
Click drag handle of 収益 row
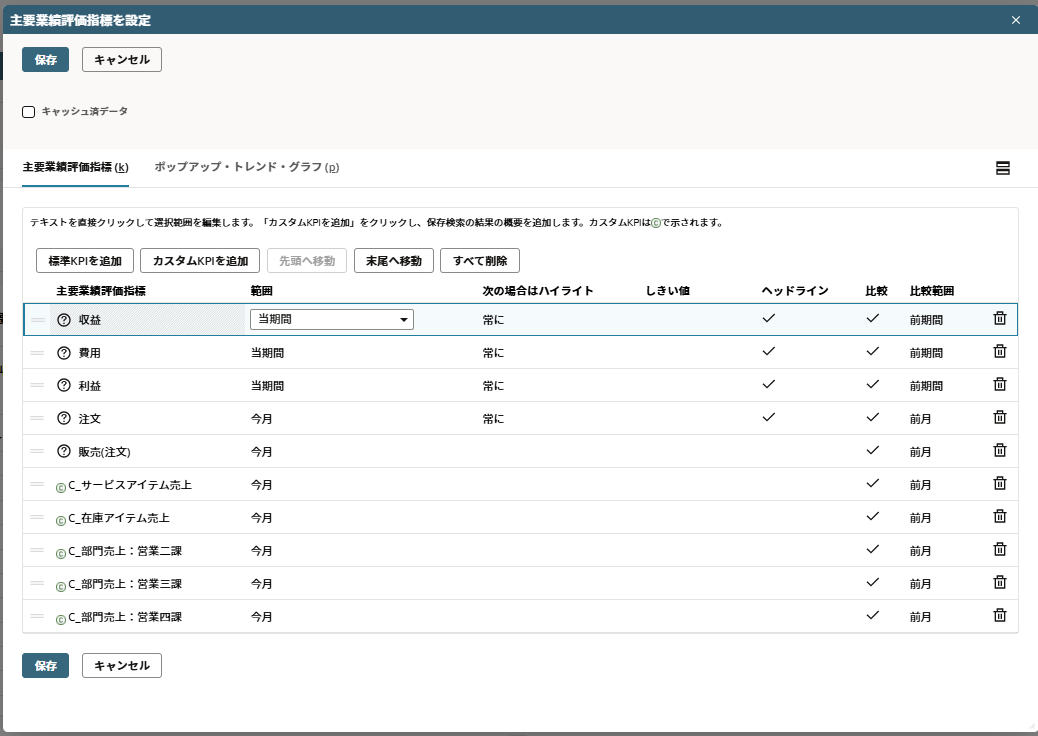click(38, 320)
